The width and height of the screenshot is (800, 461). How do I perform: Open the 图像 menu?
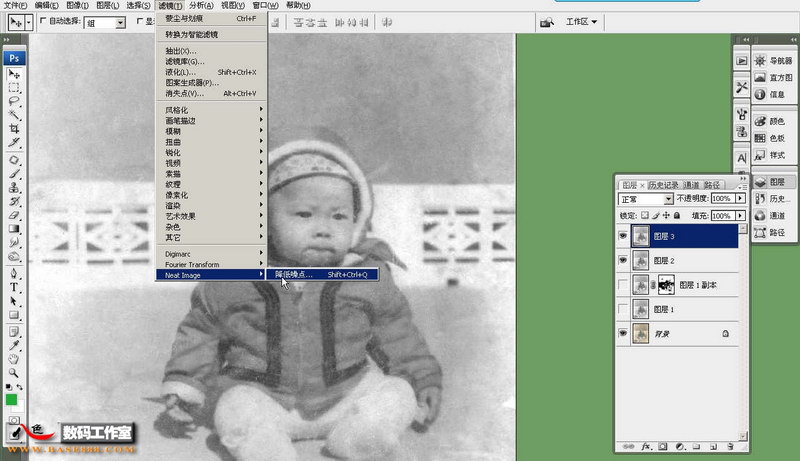[78, 5]
